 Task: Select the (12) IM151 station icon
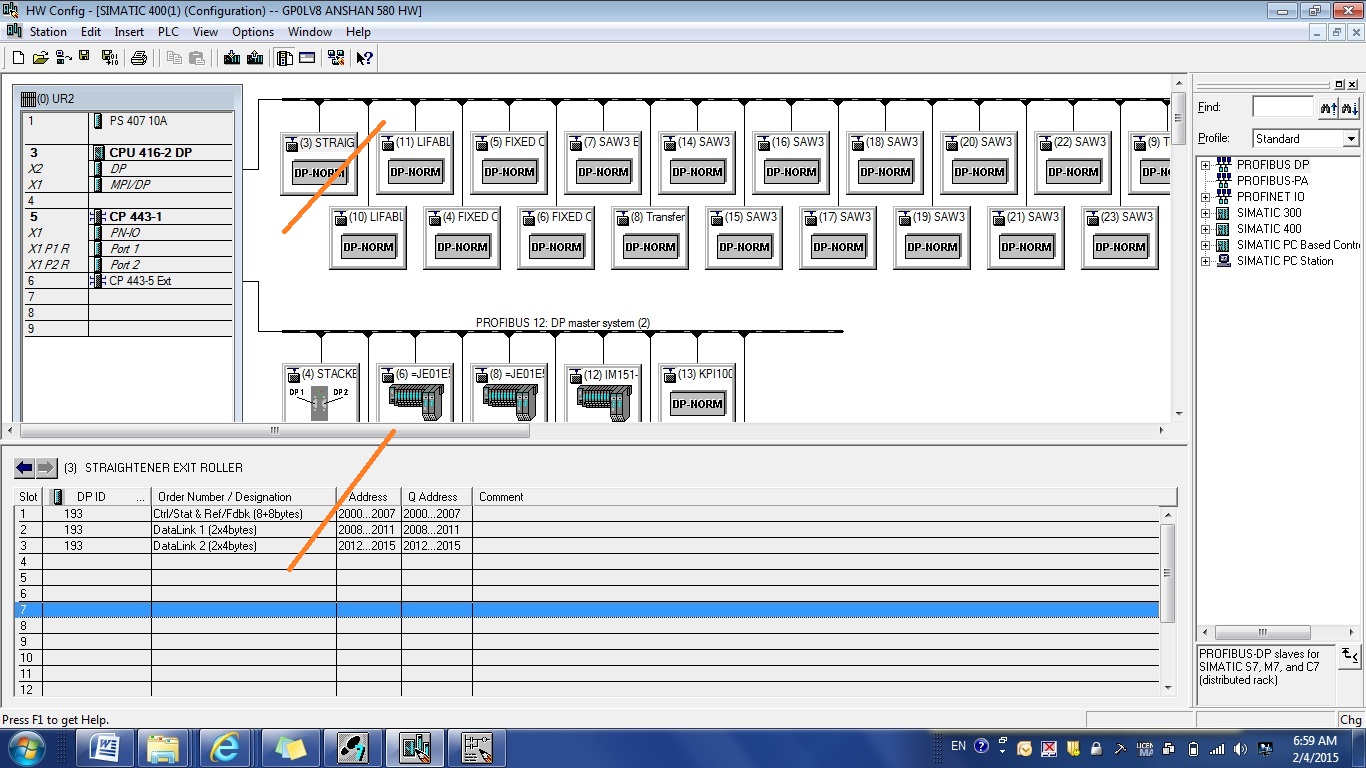coord(604,392)
